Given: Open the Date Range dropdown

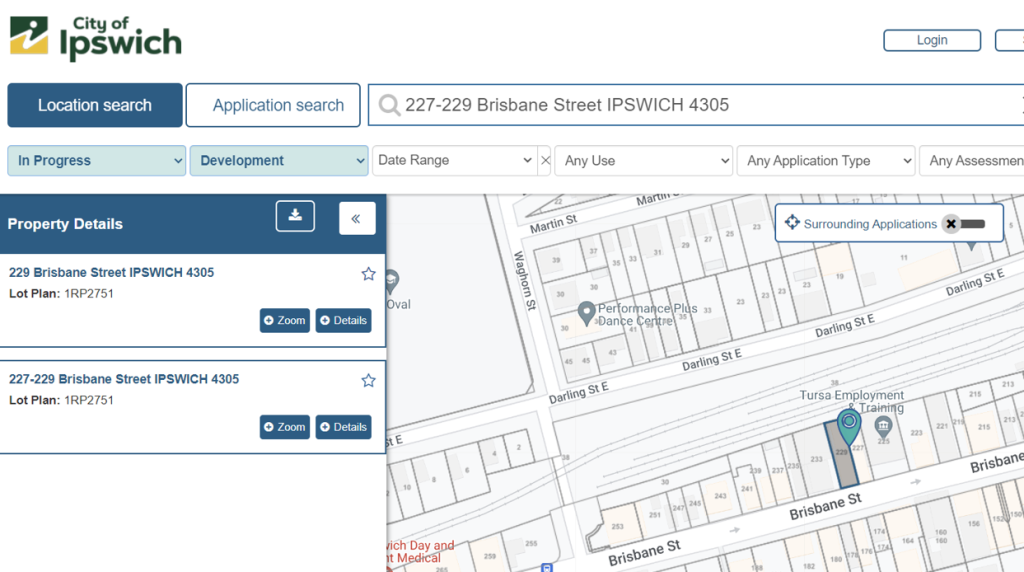Looking at the screenshot, I should (455, 161).
